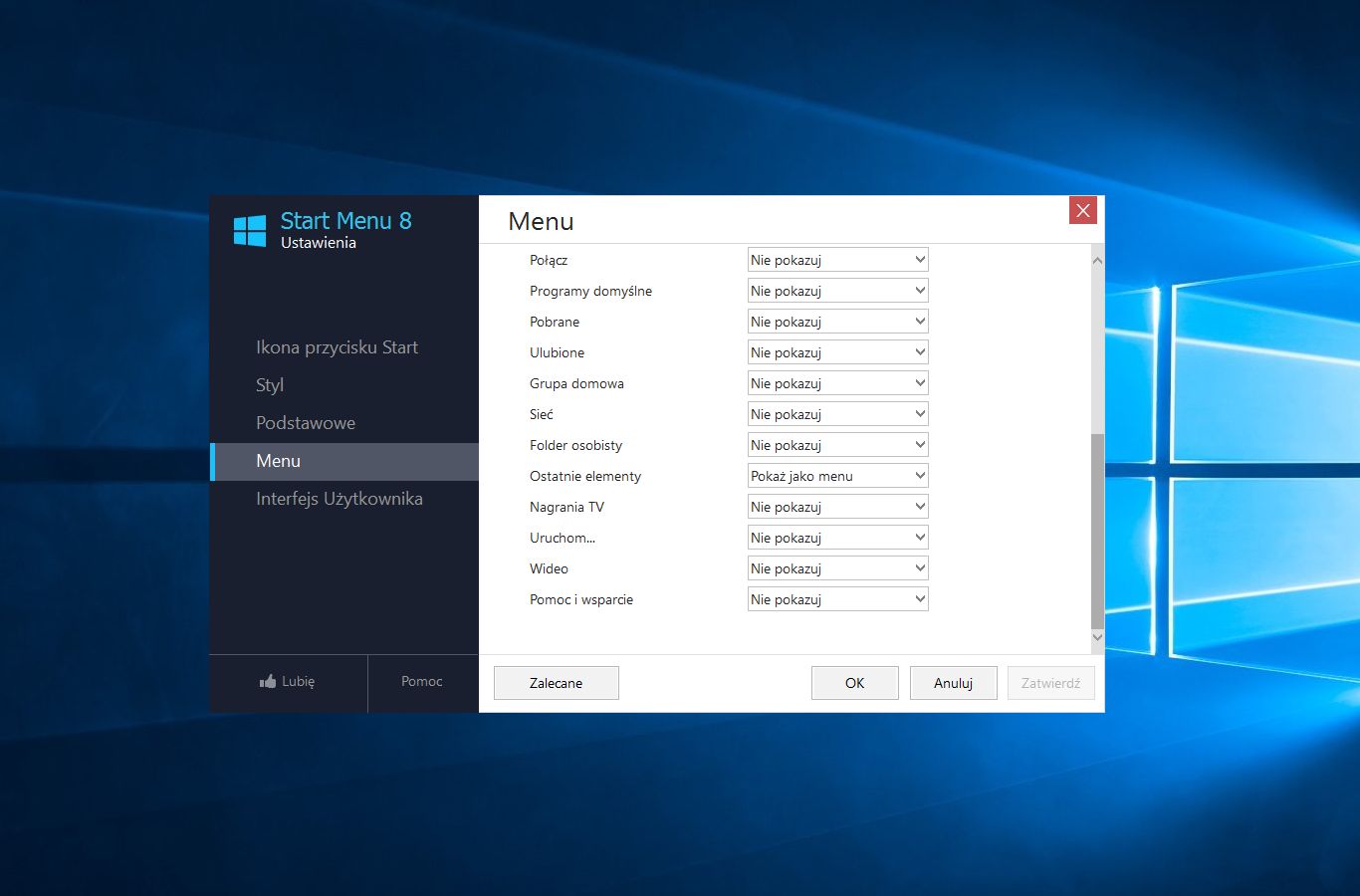Select the Menu section in sidebar
Screen dimensions: 1360x896
pyautogui.click(x=344, y=461)
